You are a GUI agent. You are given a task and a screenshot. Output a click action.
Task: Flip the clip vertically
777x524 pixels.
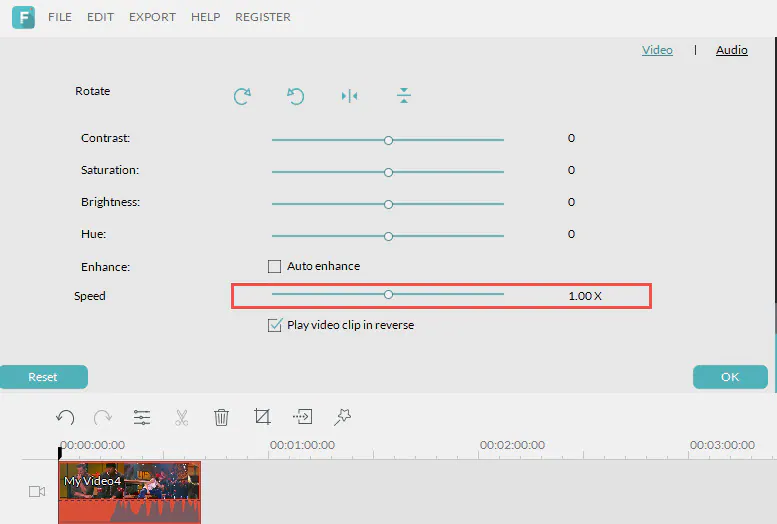(404, 95)
